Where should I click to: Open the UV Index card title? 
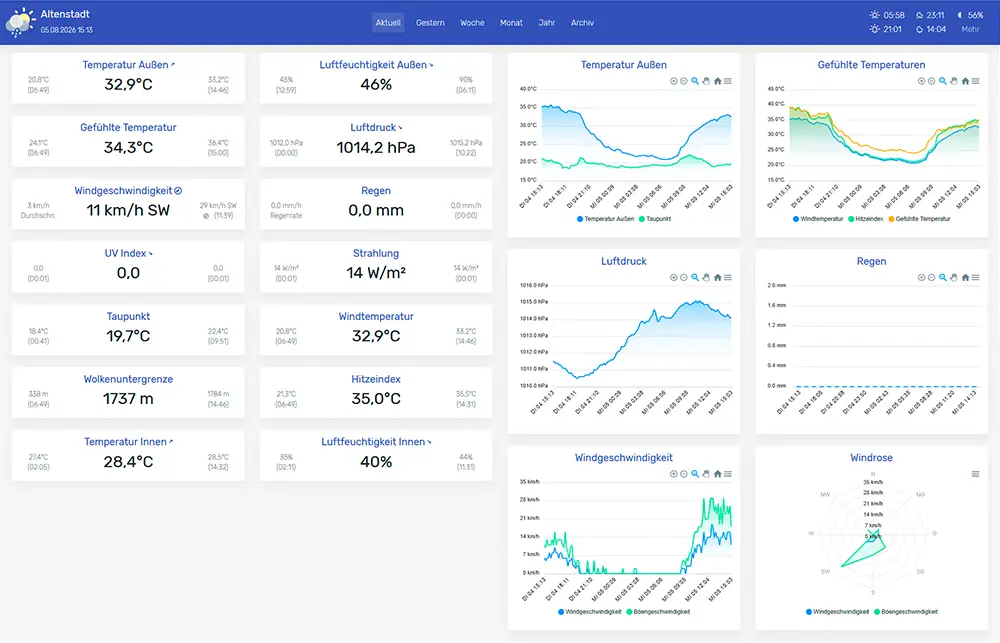click(x=128, y=253)
